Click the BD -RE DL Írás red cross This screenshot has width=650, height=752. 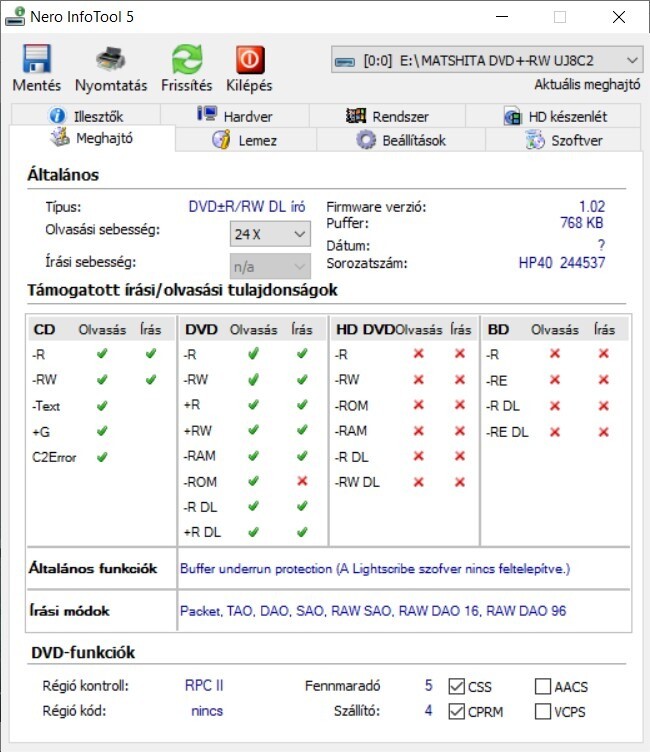603,432
